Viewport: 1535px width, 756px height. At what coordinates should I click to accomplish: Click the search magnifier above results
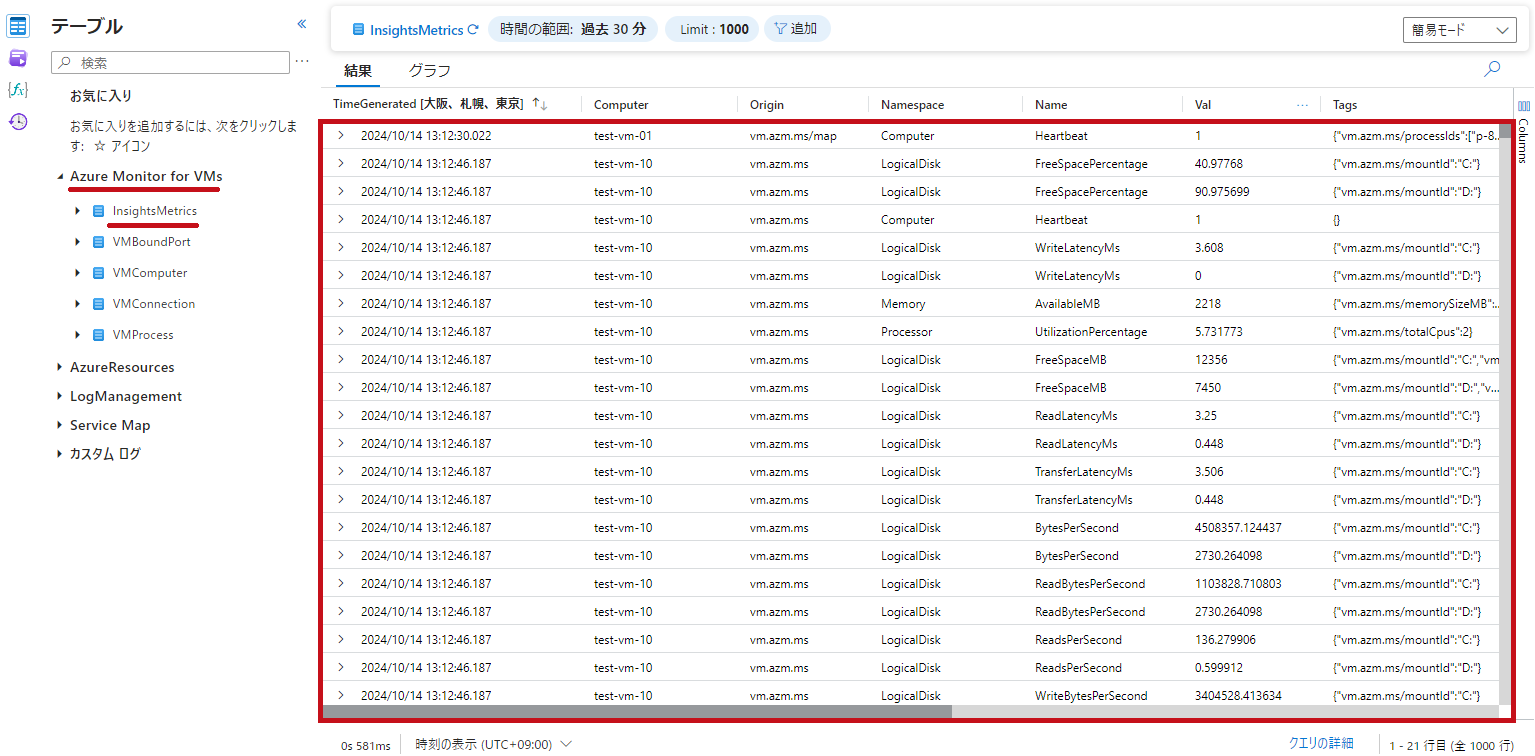click(x=1492, y=69)
